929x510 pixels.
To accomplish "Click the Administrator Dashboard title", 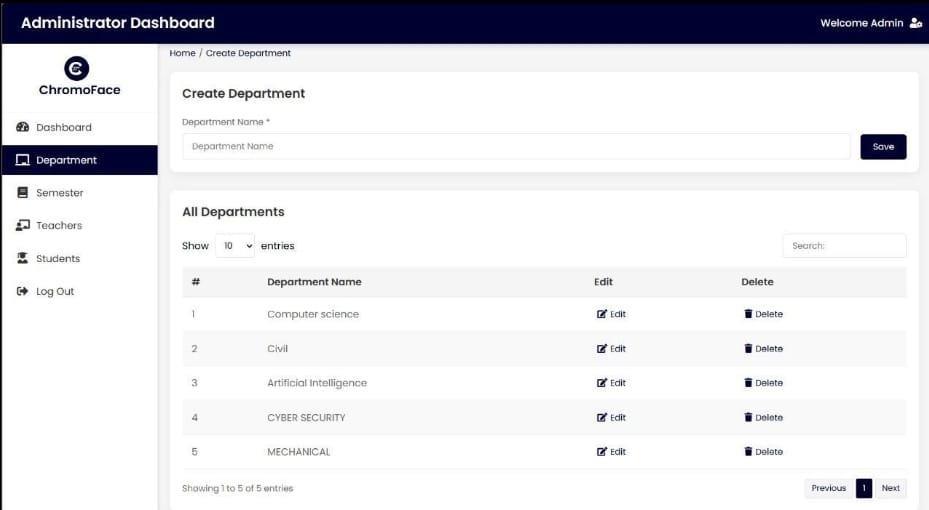I will coord(117,23).
